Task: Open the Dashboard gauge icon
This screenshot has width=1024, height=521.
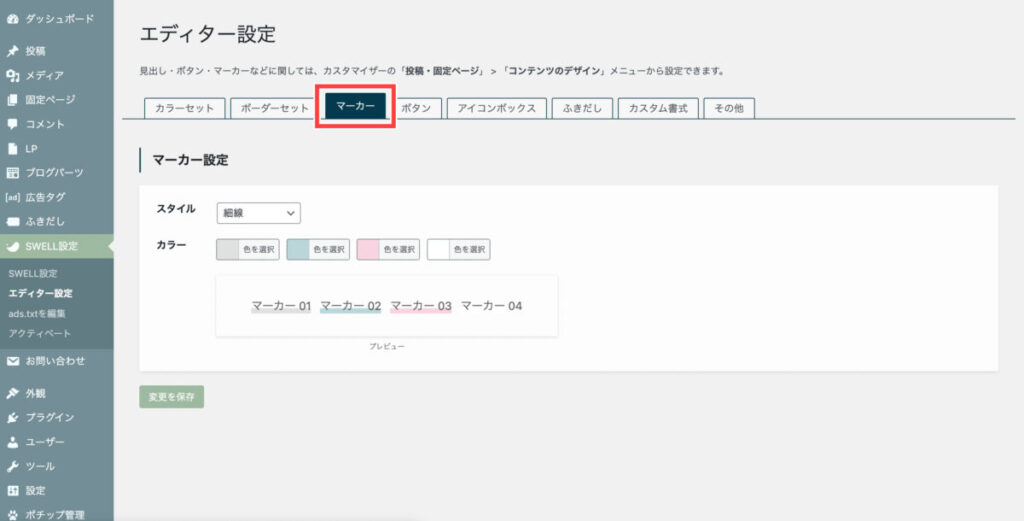Action: (x=12, y=20)
